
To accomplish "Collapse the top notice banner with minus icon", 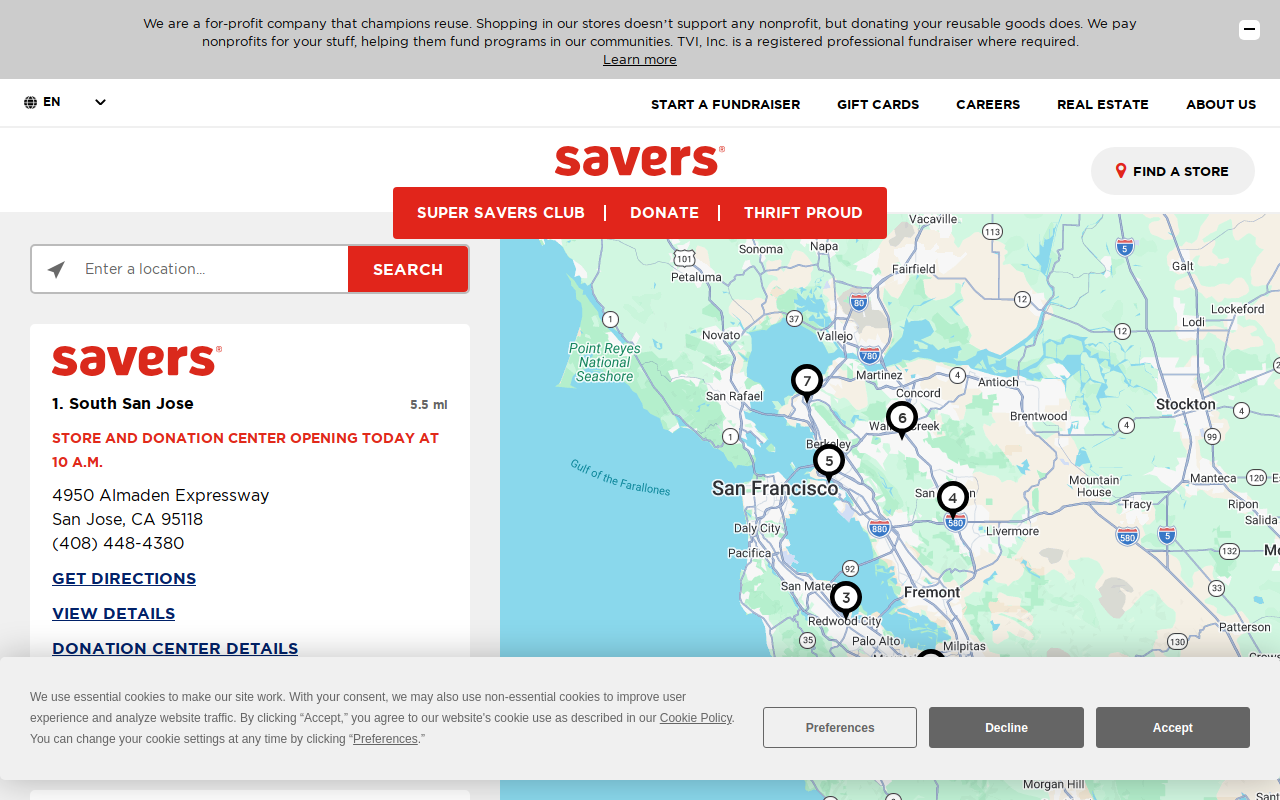I will pos(1249,30).
